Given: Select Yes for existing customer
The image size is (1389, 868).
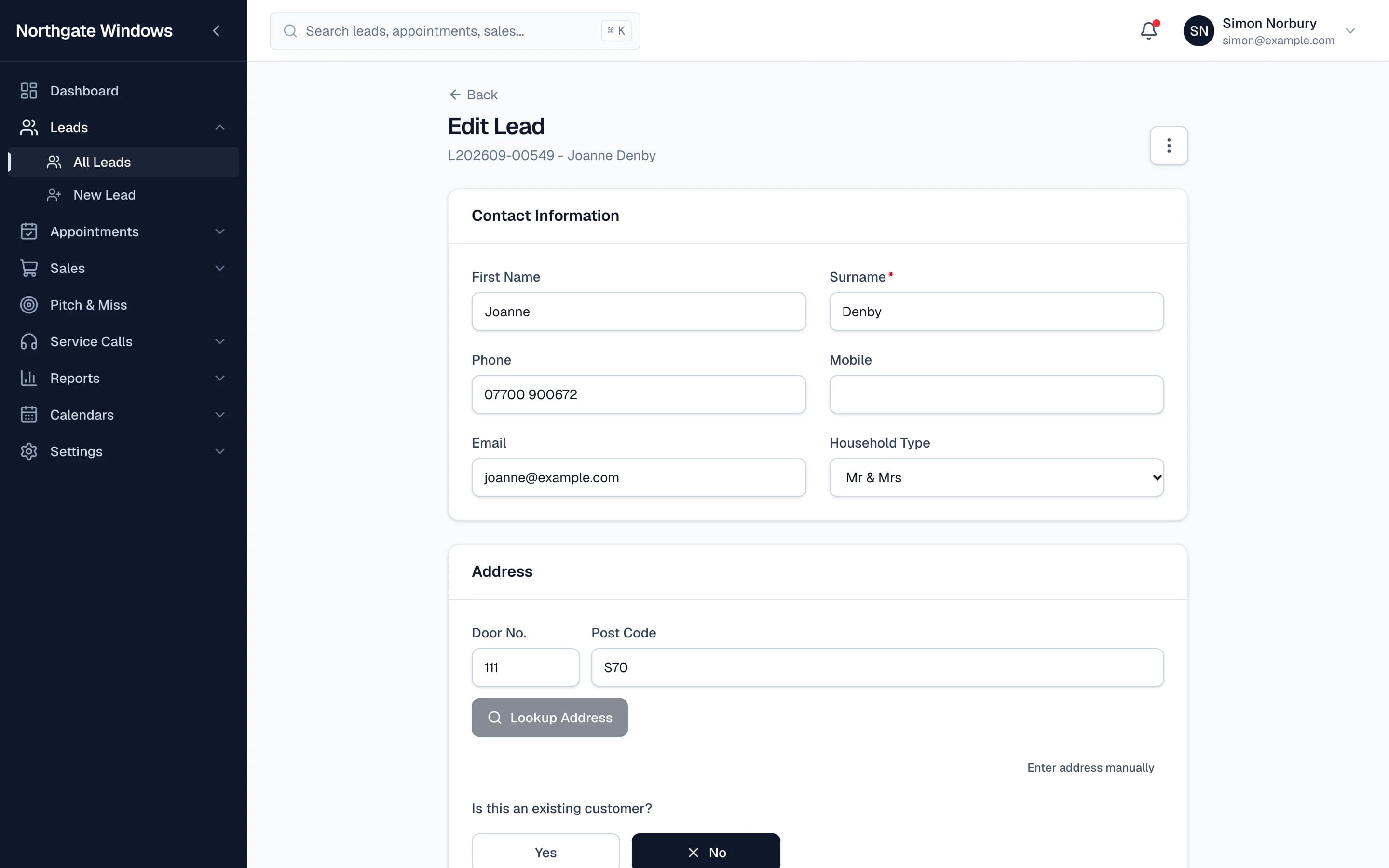Looking at the screenshot, I should click(x=545, y=852).
